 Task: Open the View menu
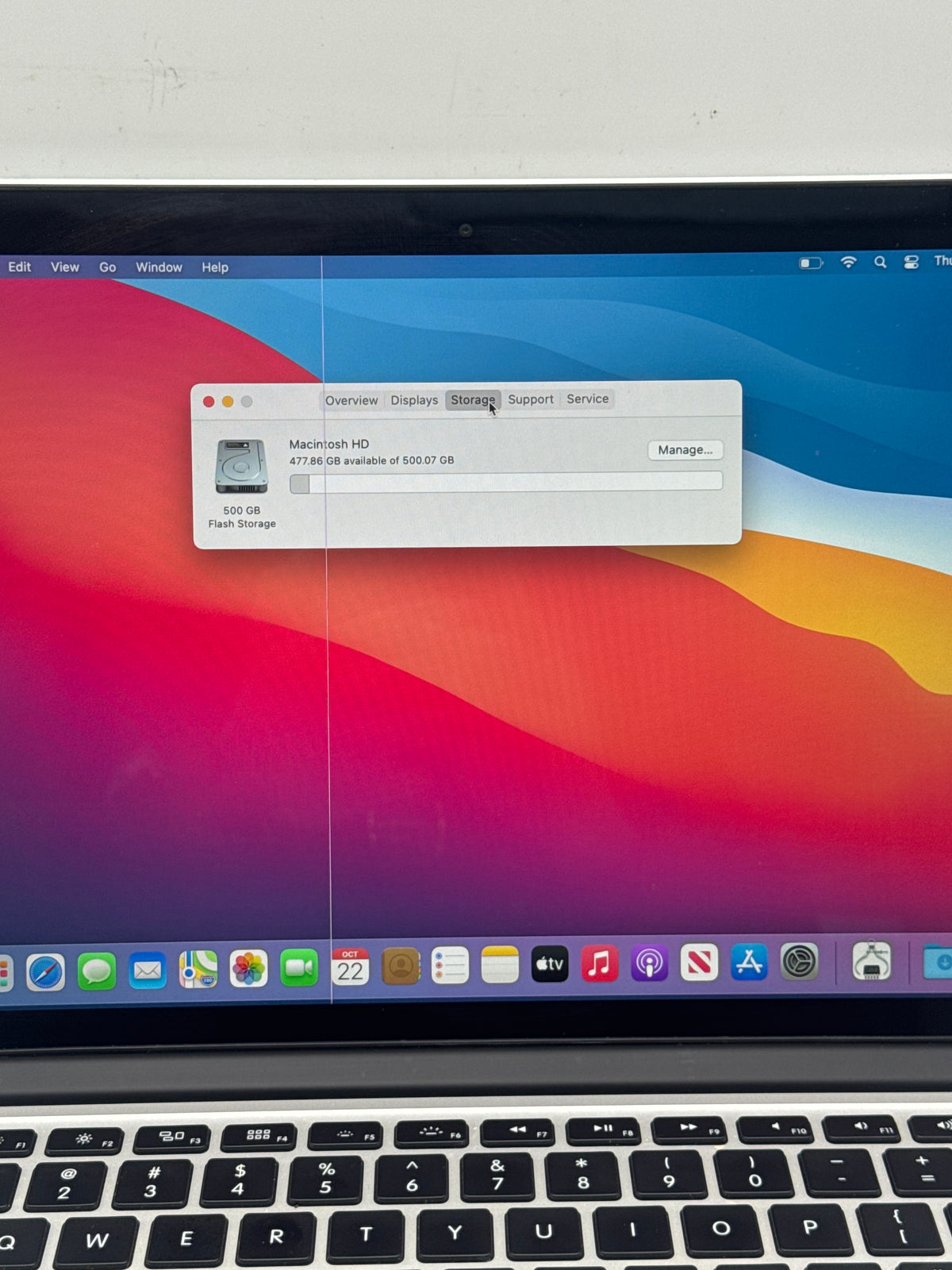pos(64,267)
